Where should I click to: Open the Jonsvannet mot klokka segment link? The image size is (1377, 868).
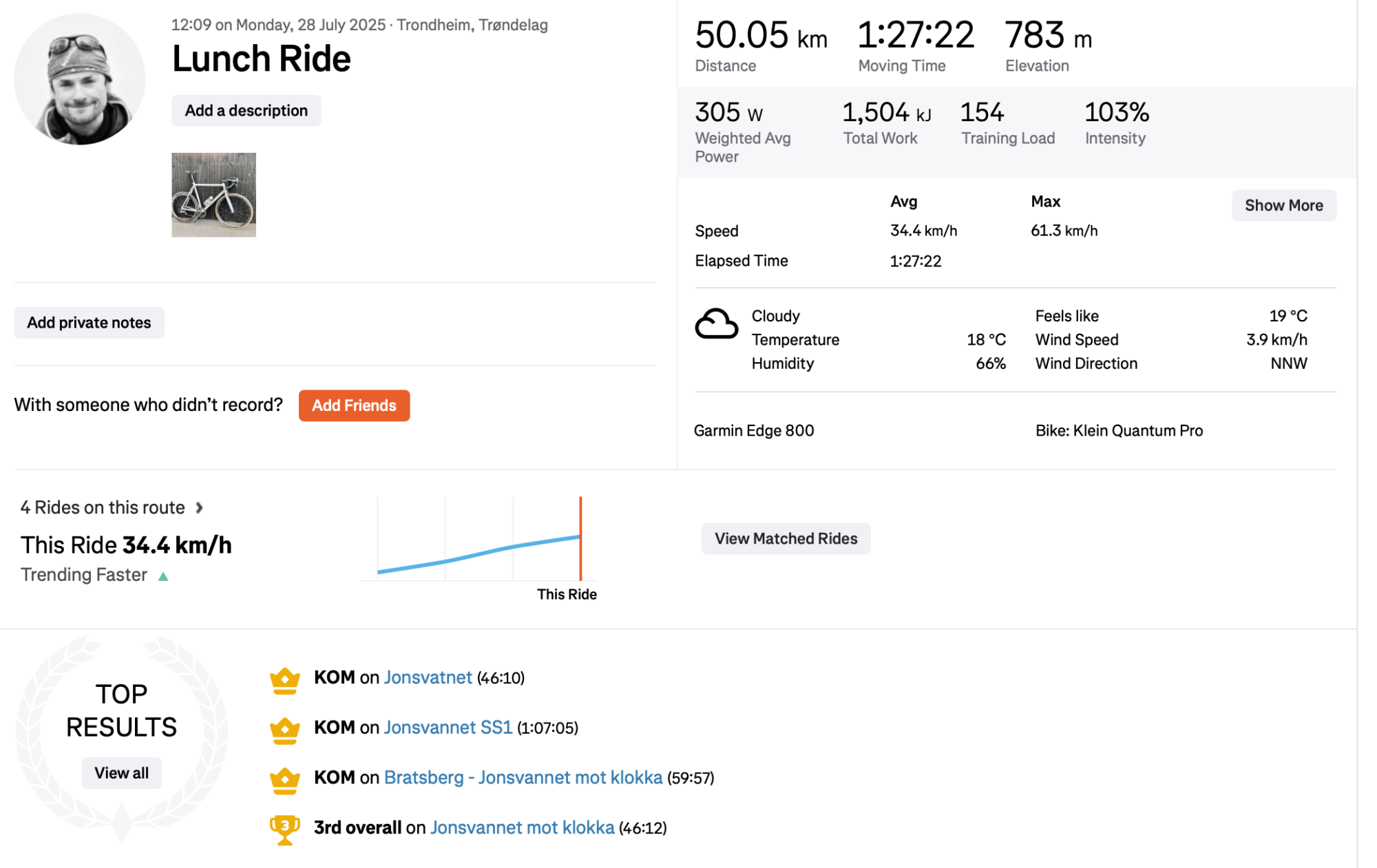pos(522,828)
